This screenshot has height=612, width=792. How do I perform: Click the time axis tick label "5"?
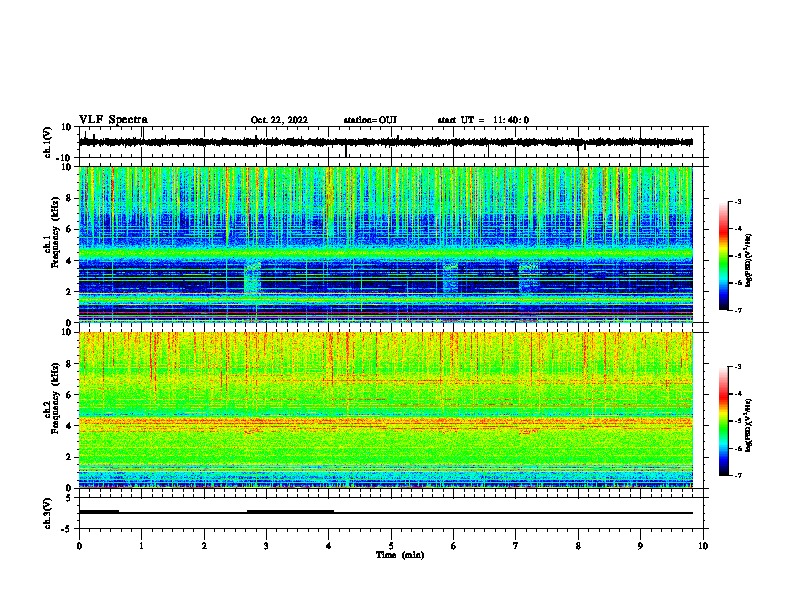click(391, 546)
